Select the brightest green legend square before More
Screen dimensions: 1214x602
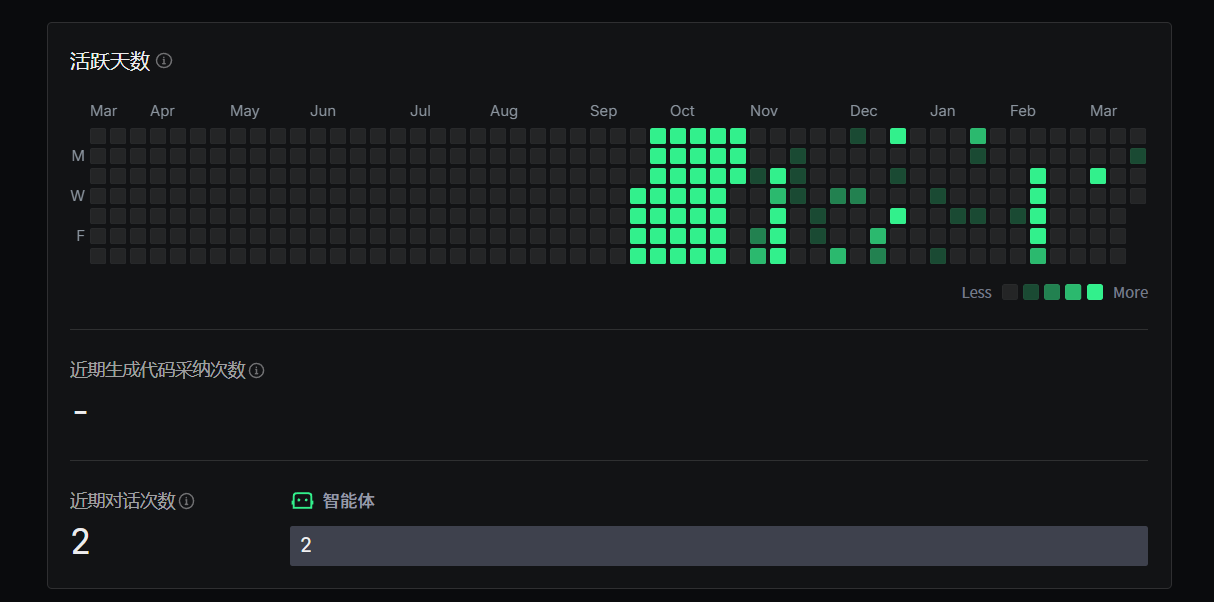[x=1095, y=292]
